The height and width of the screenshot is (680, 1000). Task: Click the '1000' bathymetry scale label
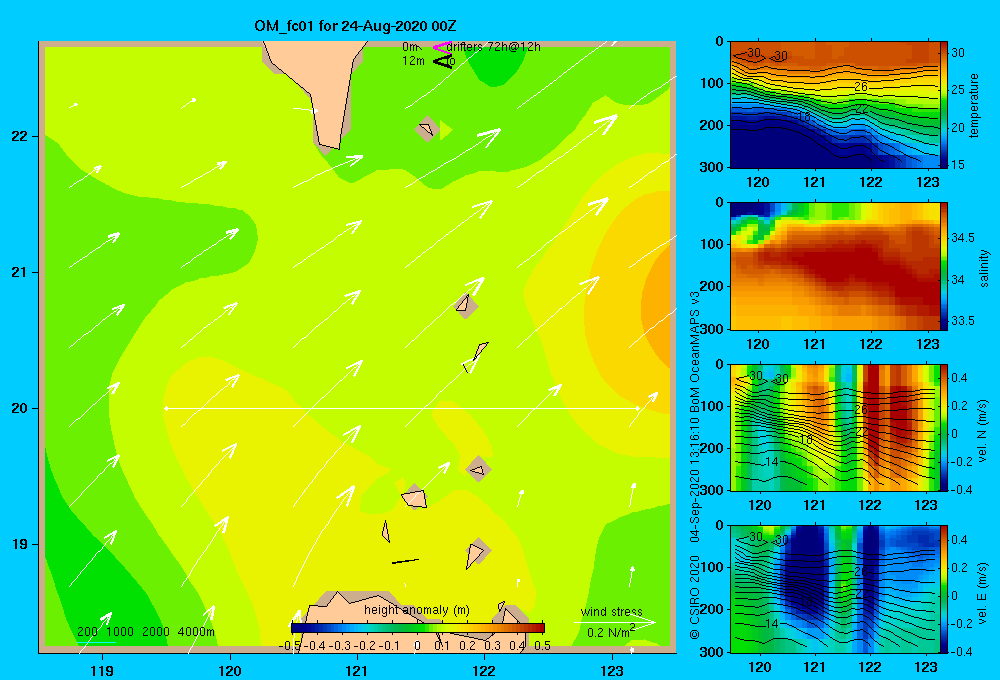120,632
